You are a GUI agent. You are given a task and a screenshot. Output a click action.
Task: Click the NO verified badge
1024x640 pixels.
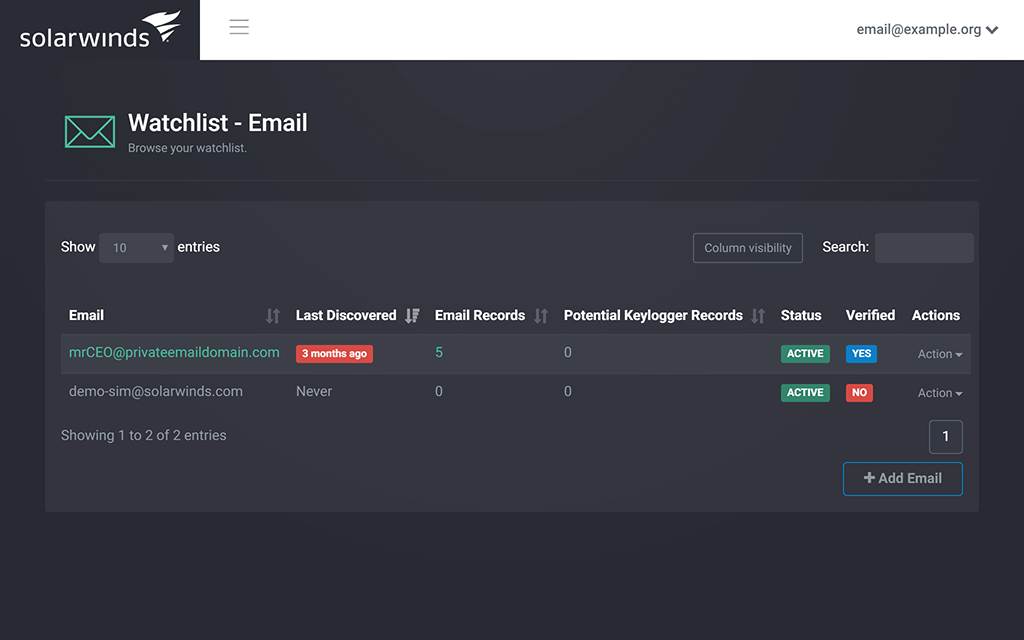[859, 392]
